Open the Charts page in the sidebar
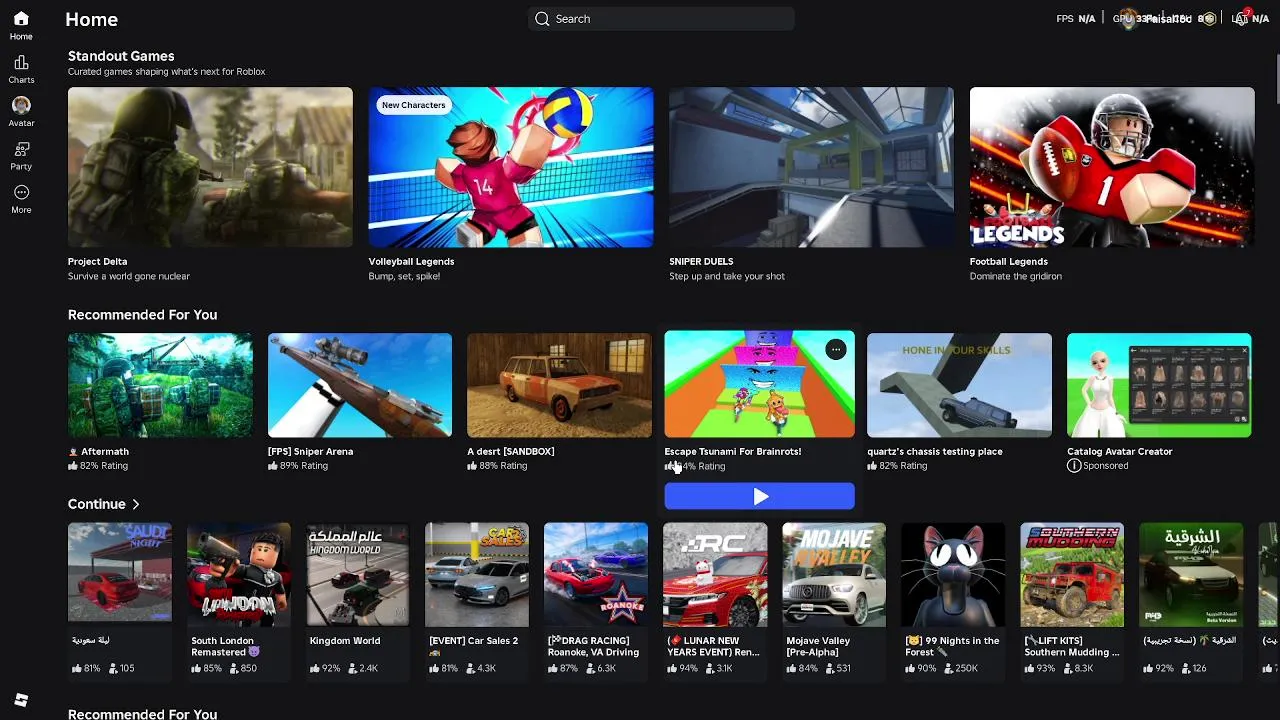The height and width of the screenshot is (720, 1280). tap(21, 69)
